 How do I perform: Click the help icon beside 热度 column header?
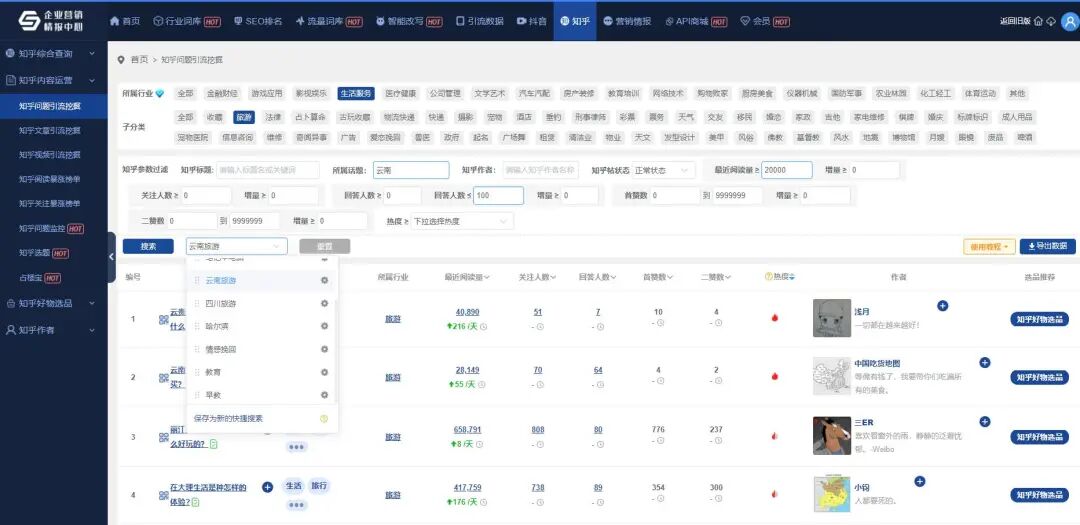(x=768, y=277)
